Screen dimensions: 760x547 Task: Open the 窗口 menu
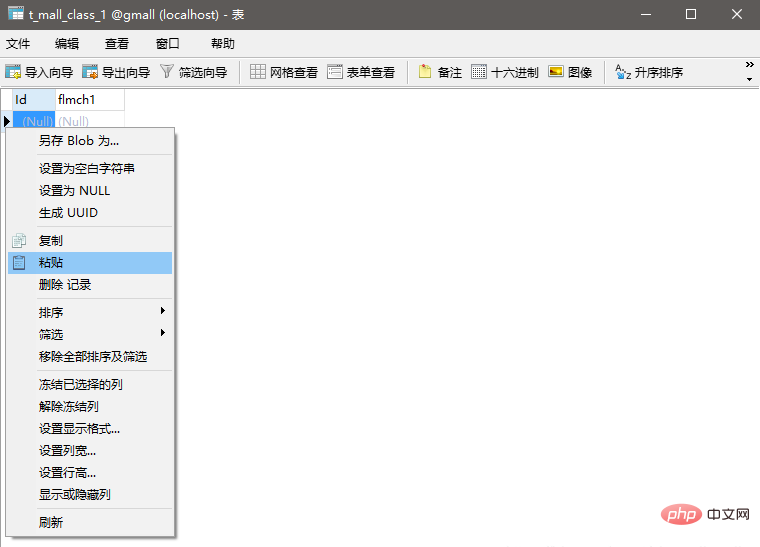coord(168,44)
